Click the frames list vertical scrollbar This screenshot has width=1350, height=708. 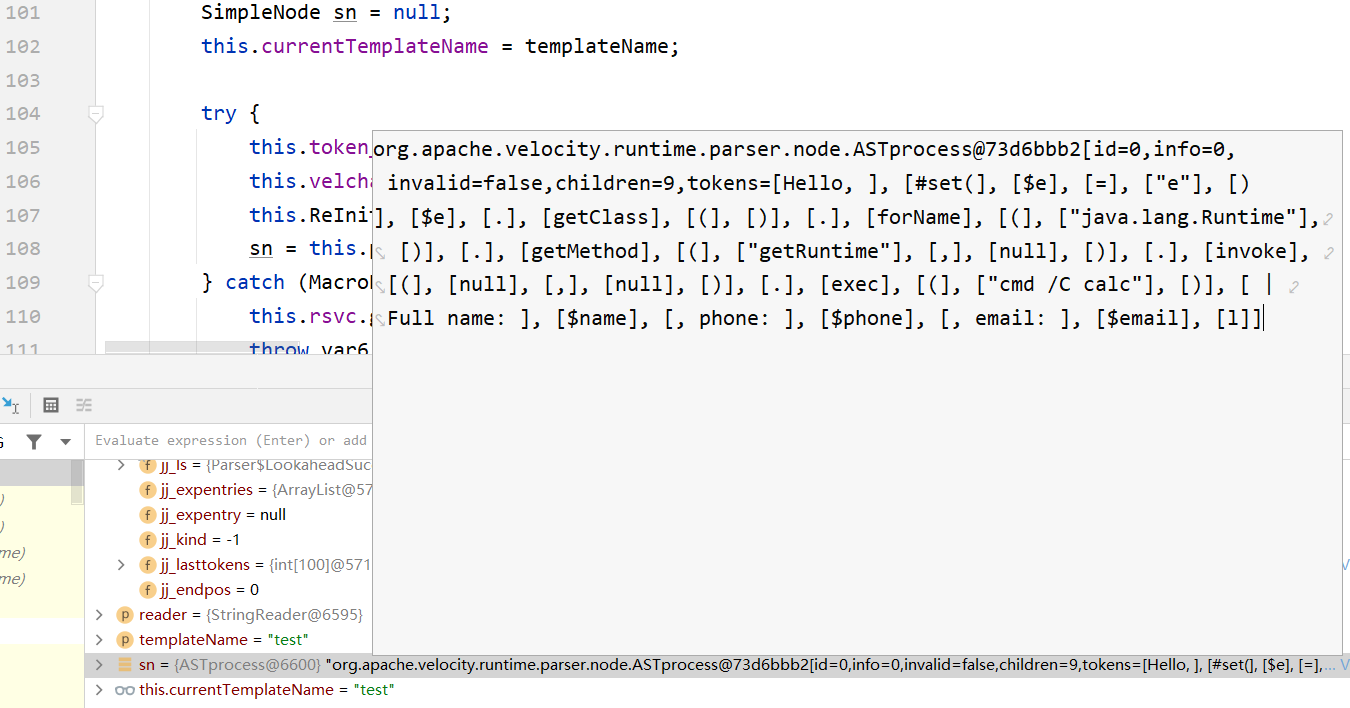pyautogui.click(x=77, y=484)
